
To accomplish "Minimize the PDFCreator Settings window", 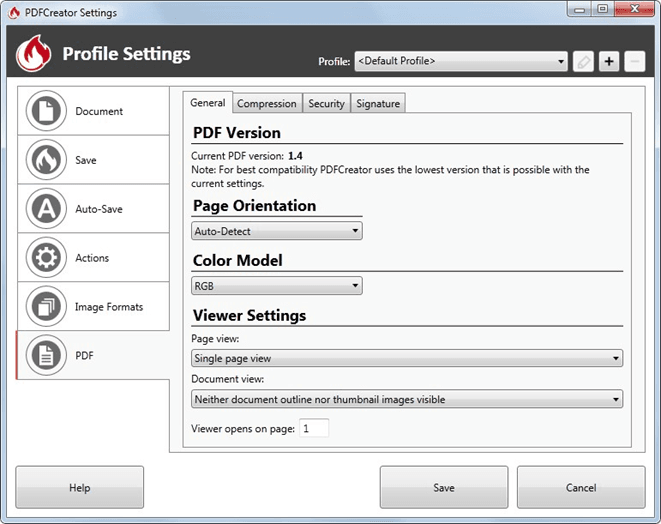I will tap(580, 9).
